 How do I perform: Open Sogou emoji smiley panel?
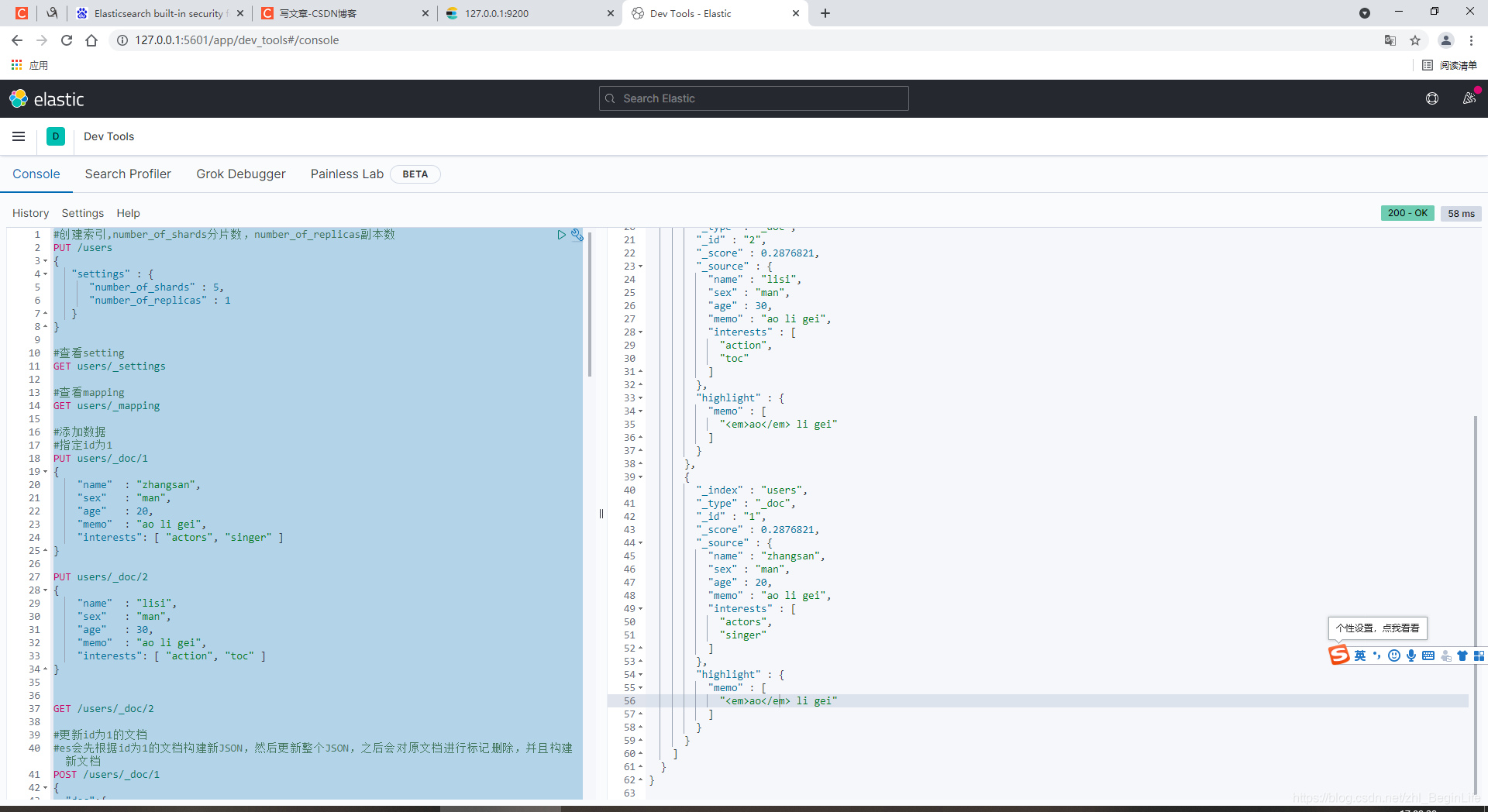click(x=1394, y=655)
